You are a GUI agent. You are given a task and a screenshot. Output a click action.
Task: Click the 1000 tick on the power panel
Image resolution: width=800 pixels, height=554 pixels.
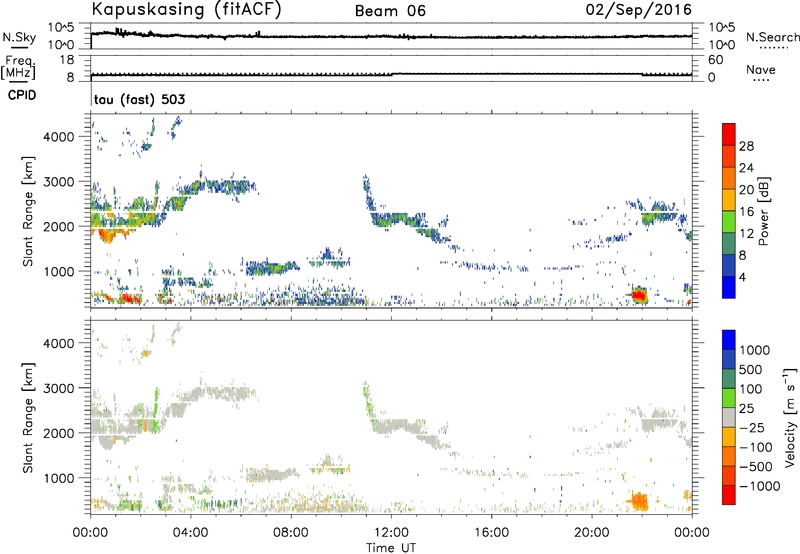[59, 271]
